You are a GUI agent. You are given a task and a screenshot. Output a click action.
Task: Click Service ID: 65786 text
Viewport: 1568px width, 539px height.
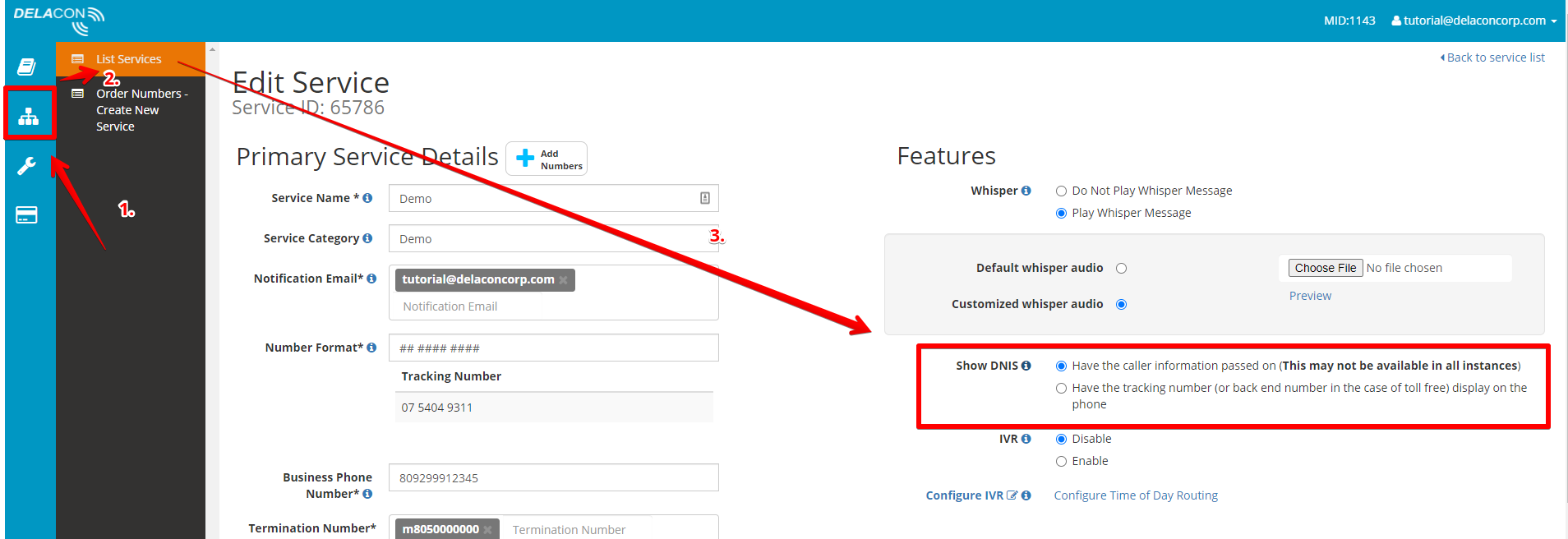point(308,108)
